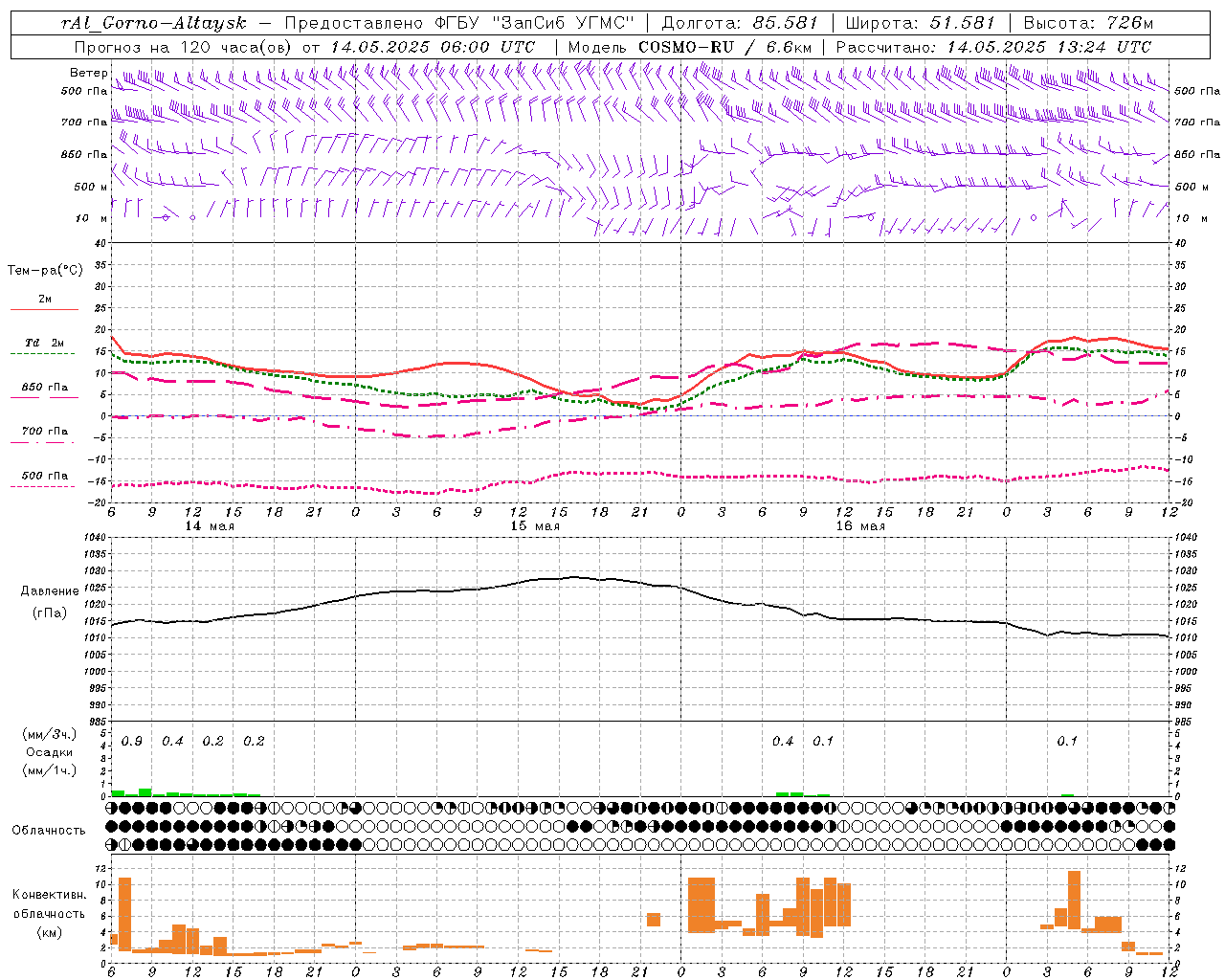Click the green dashed line sample under Td 2м

point(43,354)
